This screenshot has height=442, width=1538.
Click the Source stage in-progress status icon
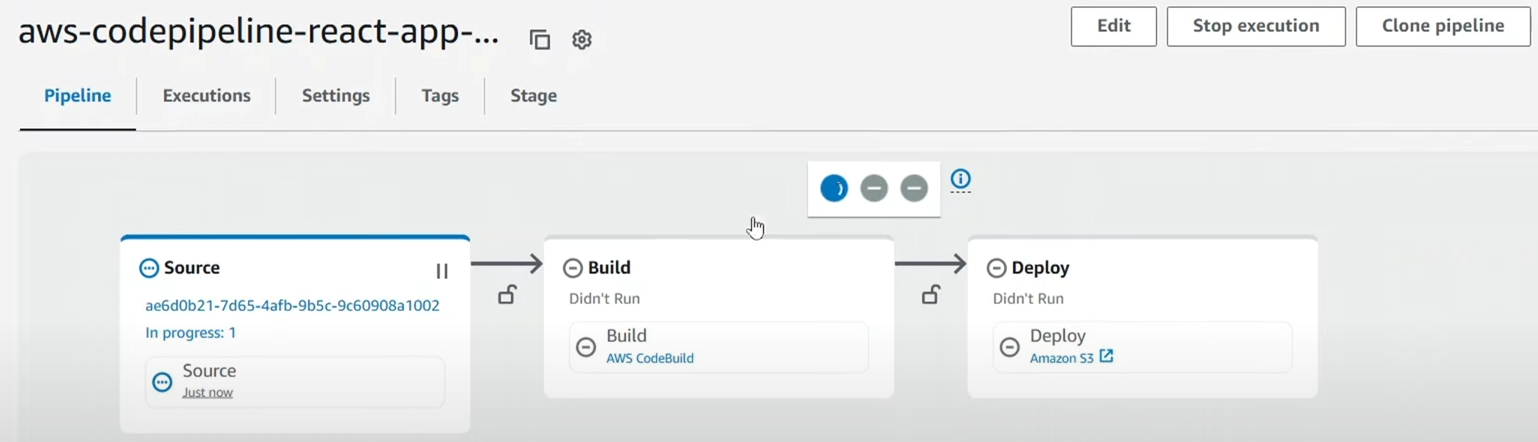[x=149, y=268]
